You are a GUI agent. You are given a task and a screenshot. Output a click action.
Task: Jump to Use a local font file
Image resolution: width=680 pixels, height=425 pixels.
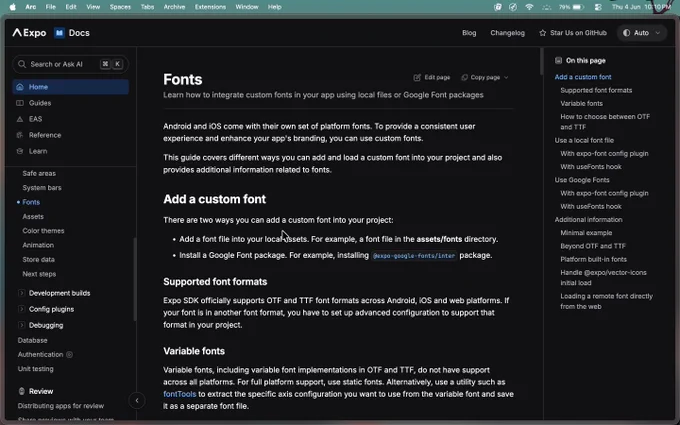[x=584, y=141]
